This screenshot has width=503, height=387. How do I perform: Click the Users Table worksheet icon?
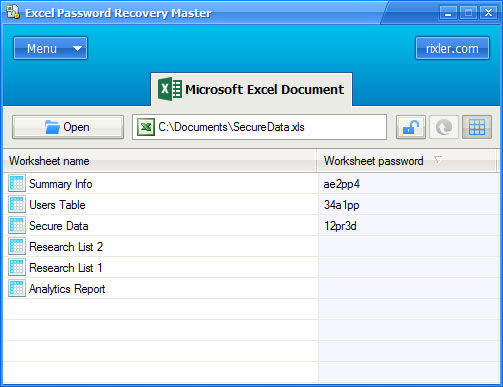17,205
